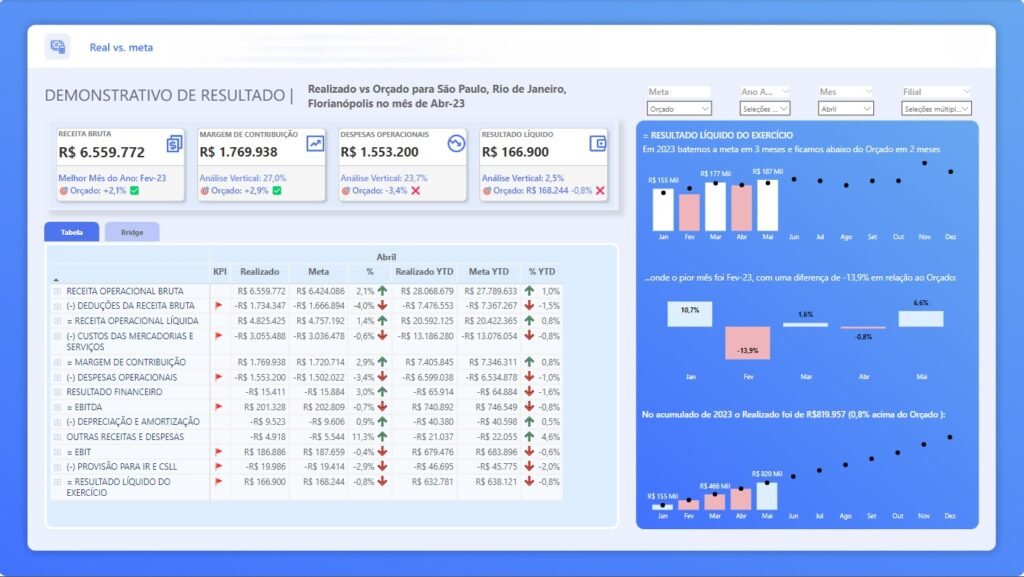This screenshot has width=1024, height=577.
Task: Click the Receita Bruta money icon
Action: pyautogui.click(x=174, y=144)
